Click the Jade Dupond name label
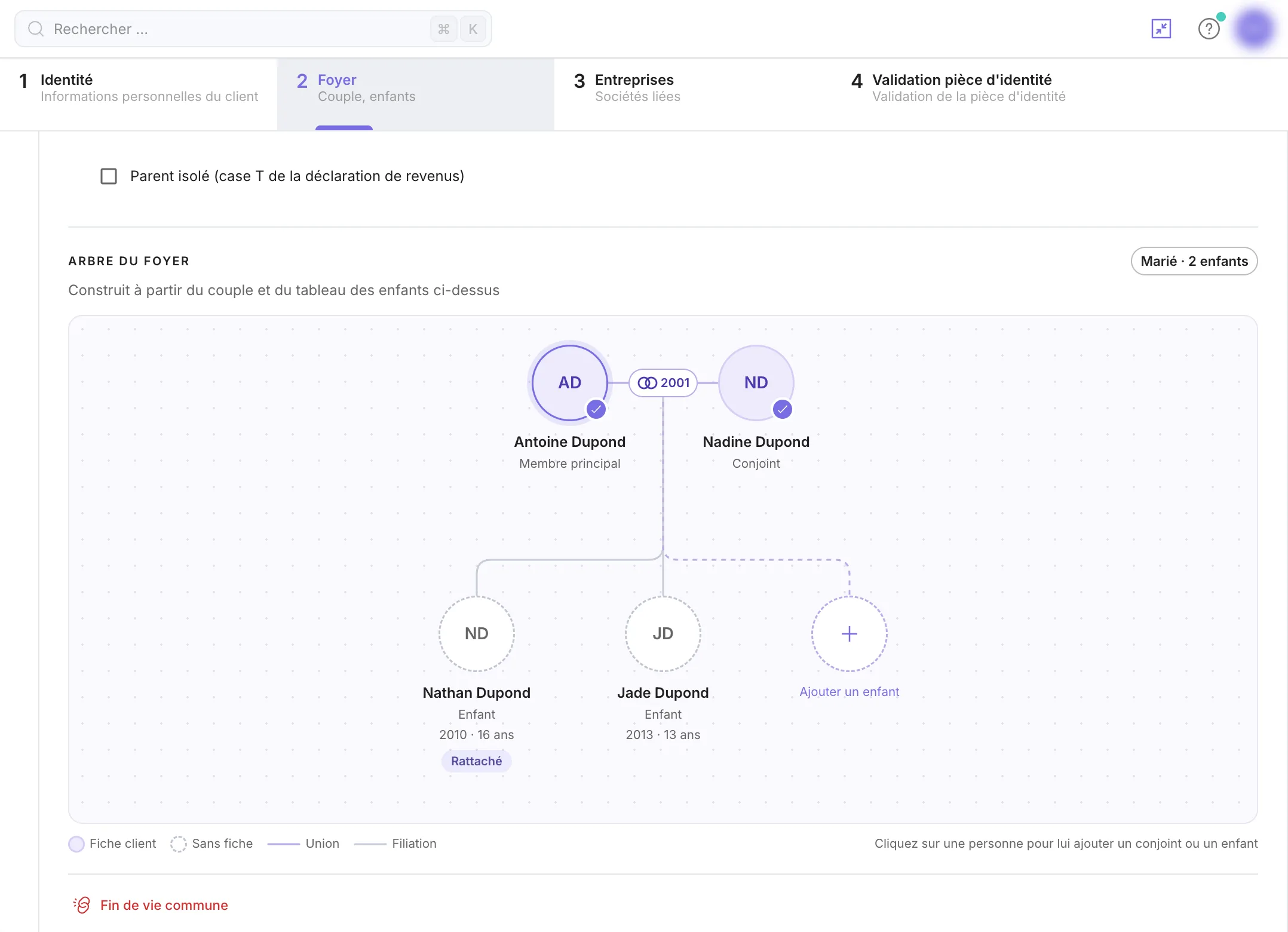Screen dimensions: 1288x932 coord(663,692)
